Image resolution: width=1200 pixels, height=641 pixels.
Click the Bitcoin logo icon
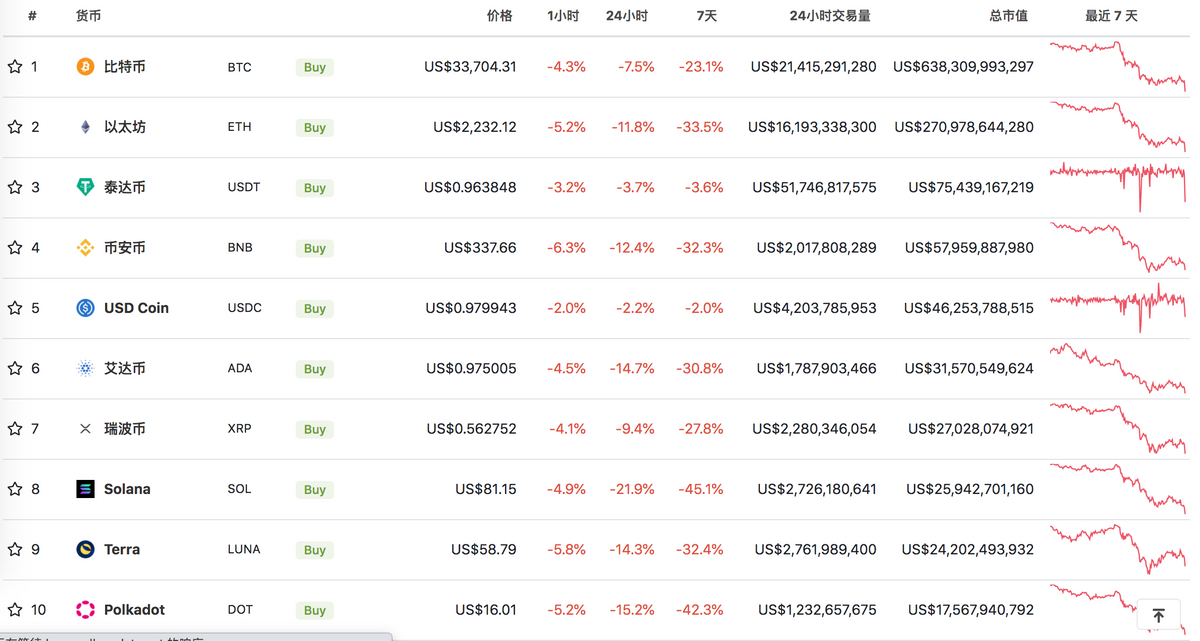click(85, 67)
